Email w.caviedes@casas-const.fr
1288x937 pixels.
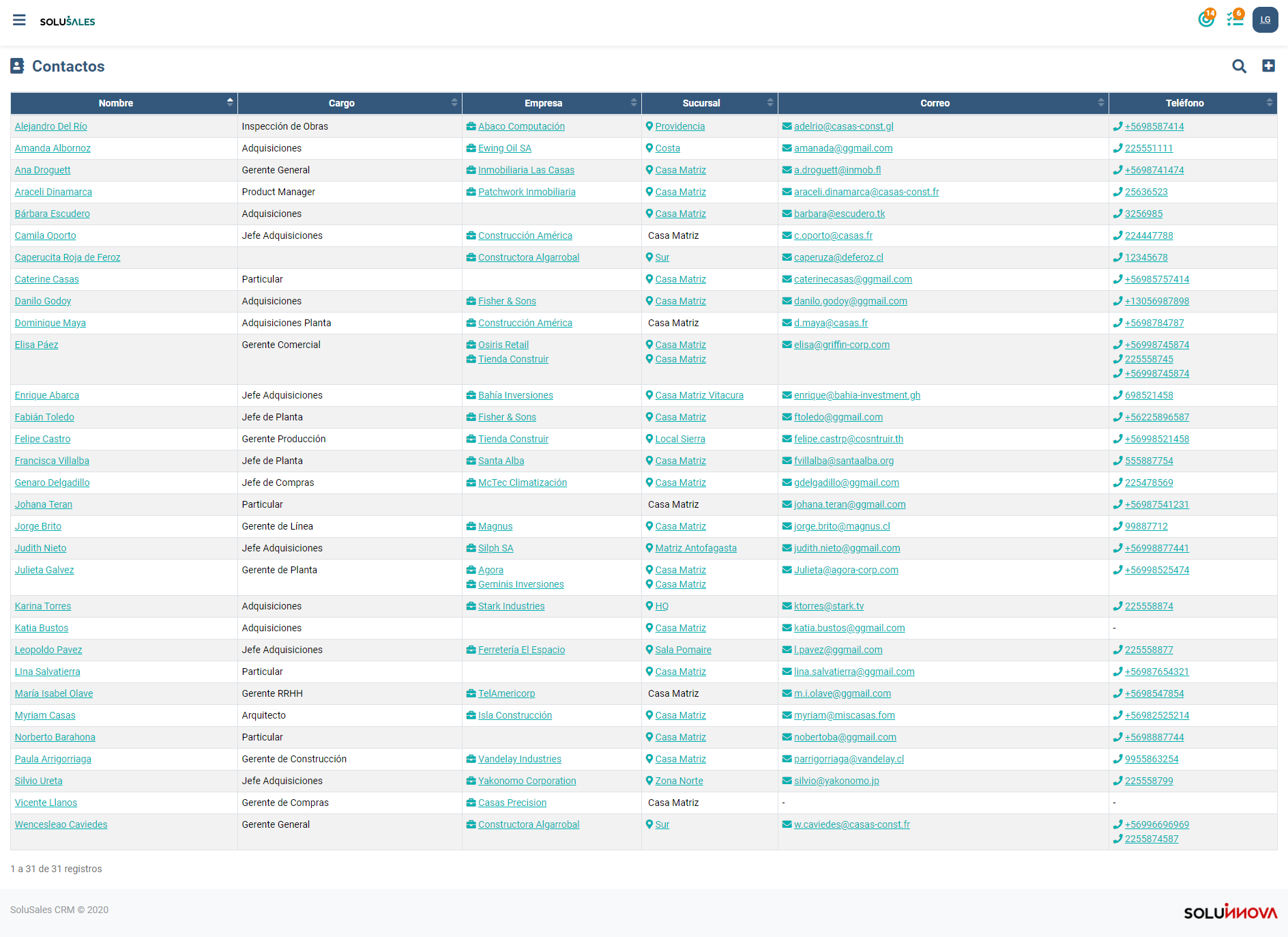click(x=851, y=824)
